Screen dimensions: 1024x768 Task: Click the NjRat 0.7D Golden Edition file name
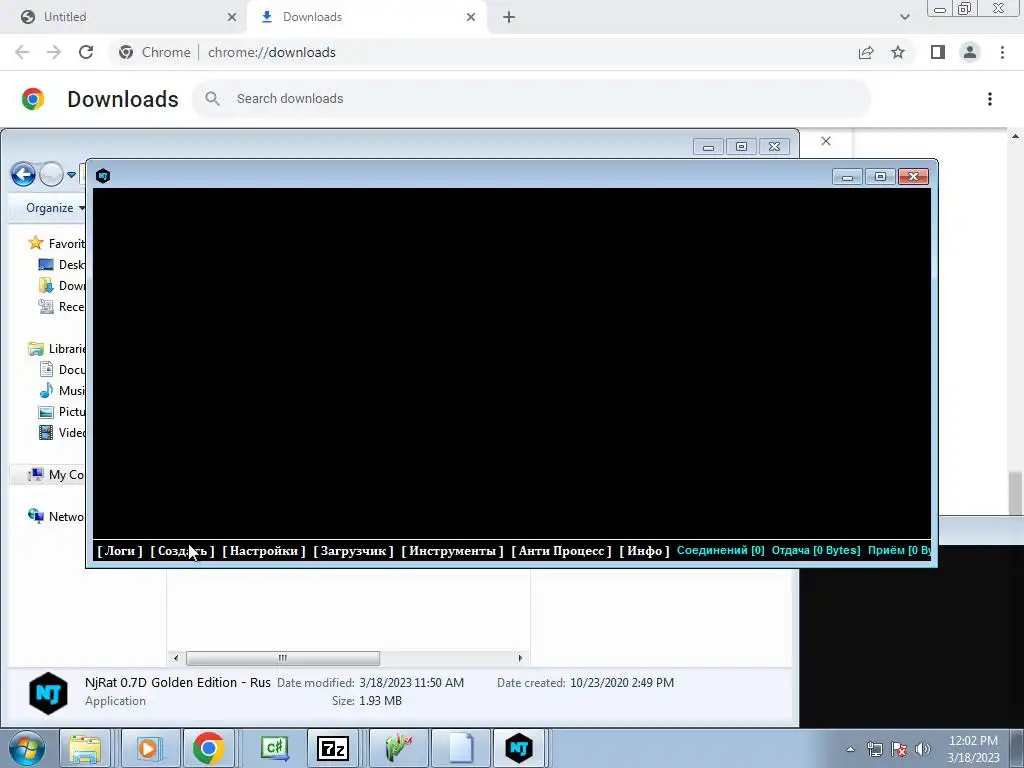pyautogui.click(x=178, y=682)
